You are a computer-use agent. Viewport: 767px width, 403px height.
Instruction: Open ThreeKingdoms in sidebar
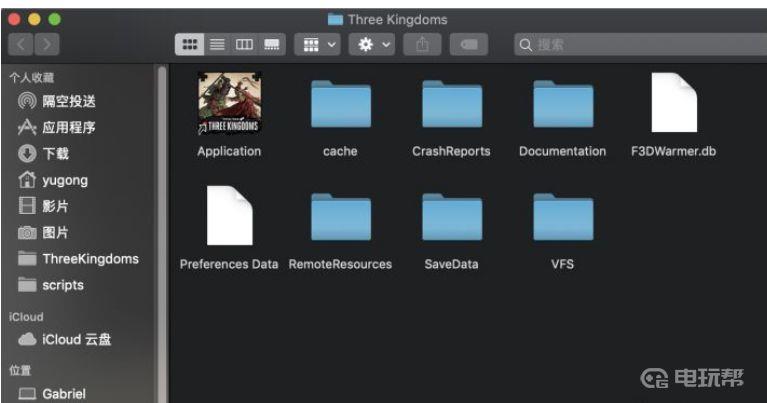78,259
